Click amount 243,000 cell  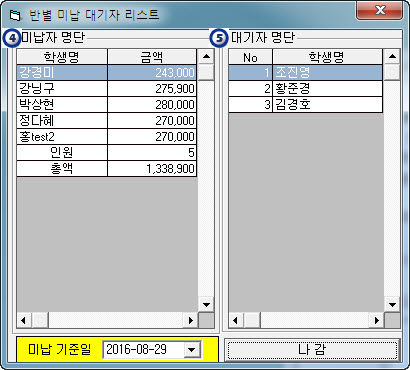tap(152, 72)
